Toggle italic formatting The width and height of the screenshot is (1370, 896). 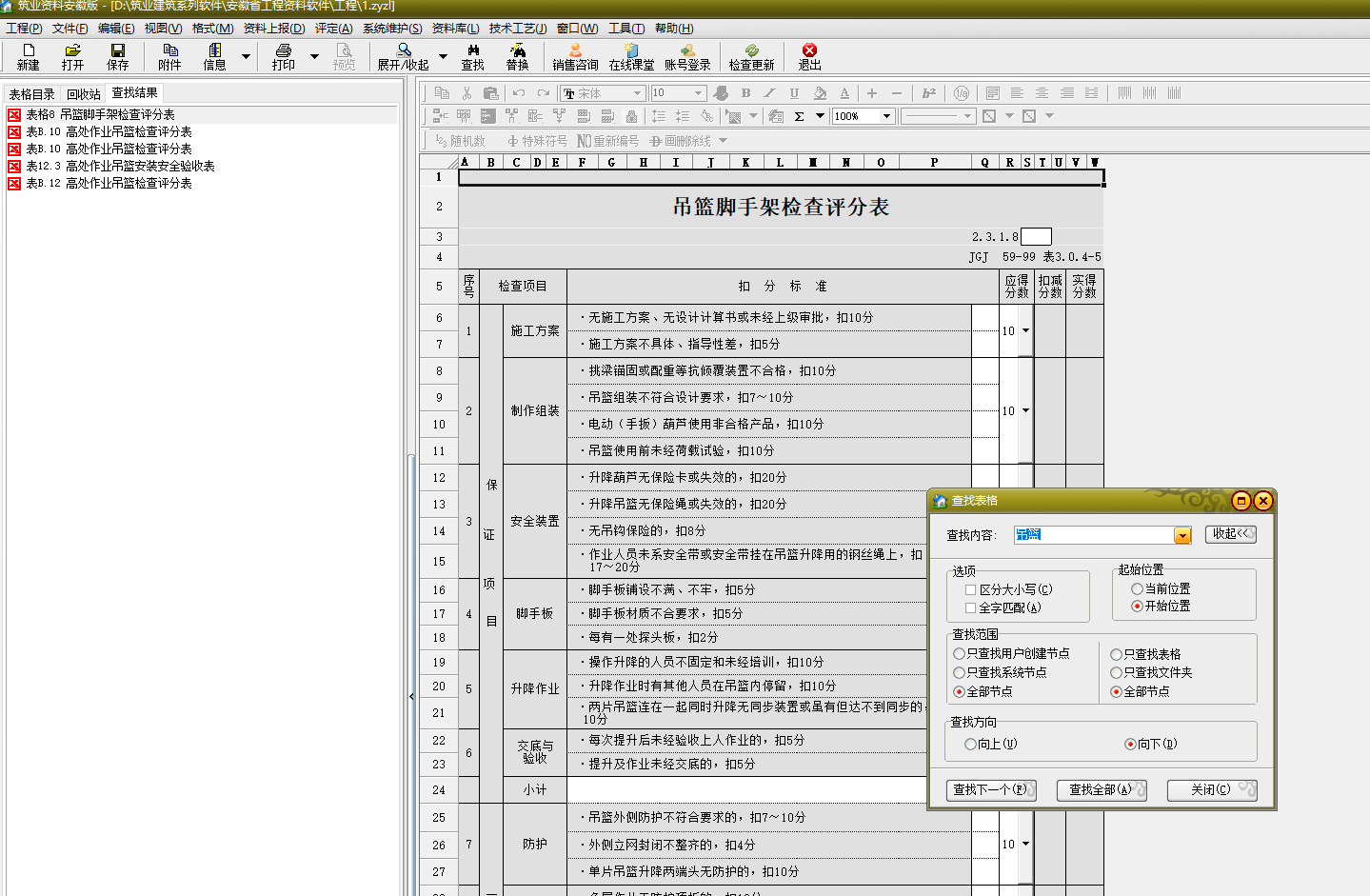(x=769, y=92)
